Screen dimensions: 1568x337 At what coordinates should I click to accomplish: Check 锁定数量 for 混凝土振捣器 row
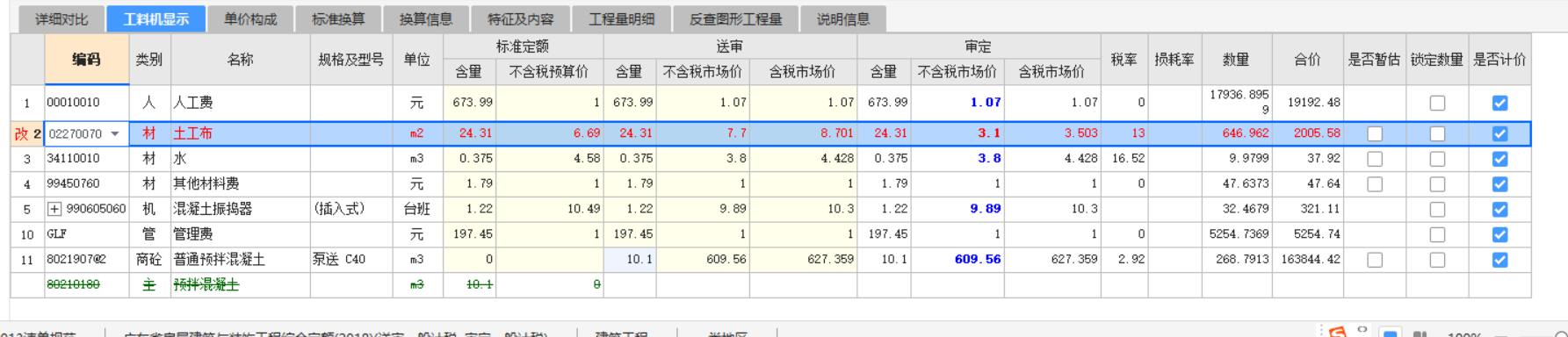pyautogui.click(x=1437, y=210)
